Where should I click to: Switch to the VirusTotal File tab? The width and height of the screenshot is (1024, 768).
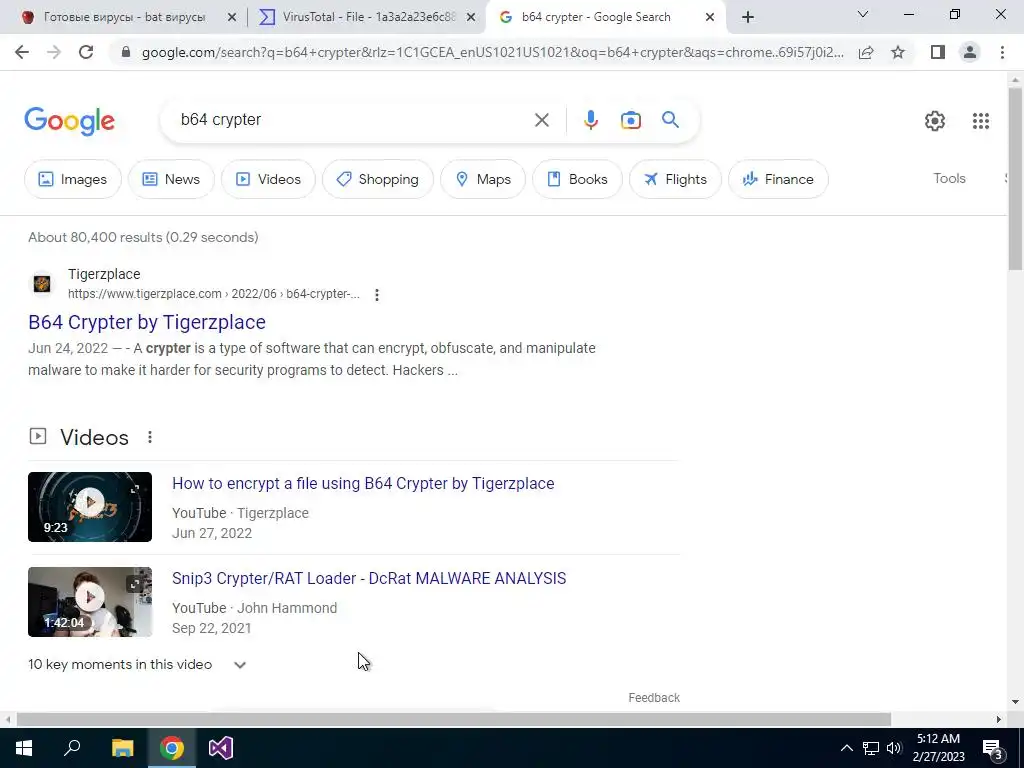pyautogui.click(x=368, y=17)
